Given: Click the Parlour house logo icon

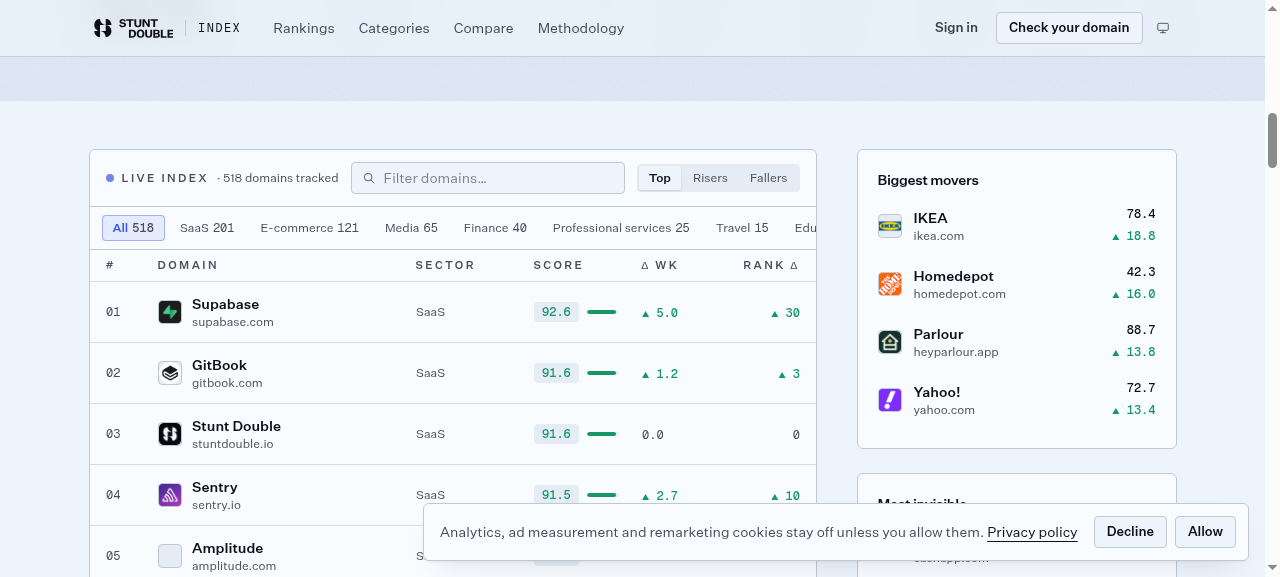Looking at the screenshot, I should (x=890, y=342).
